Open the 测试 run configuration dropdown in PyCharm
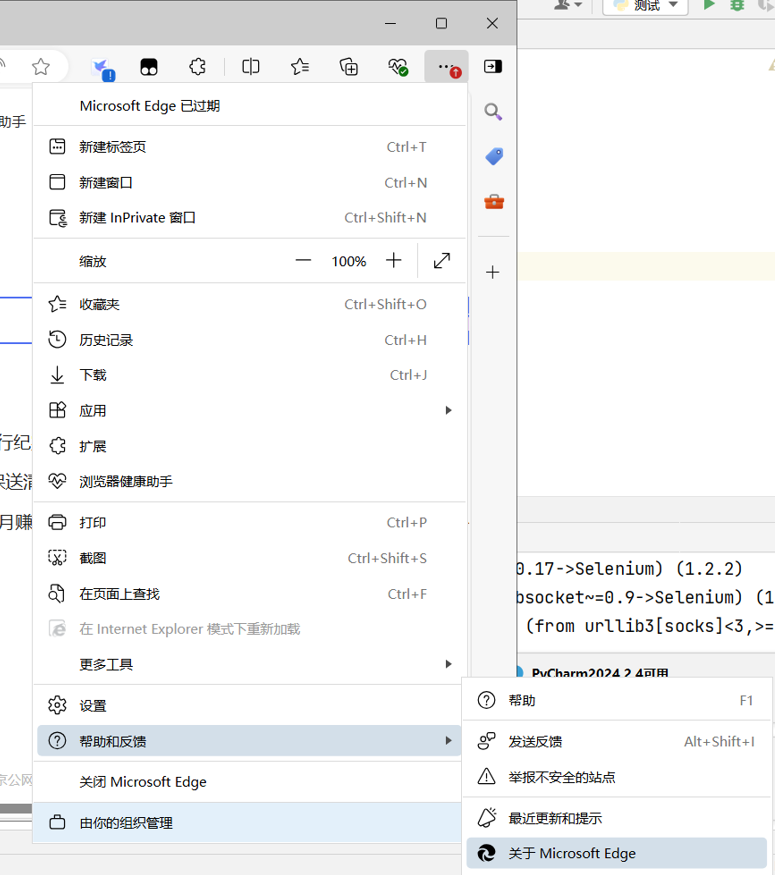This screenshot has height=875, width=775. [x=646, y=6]
